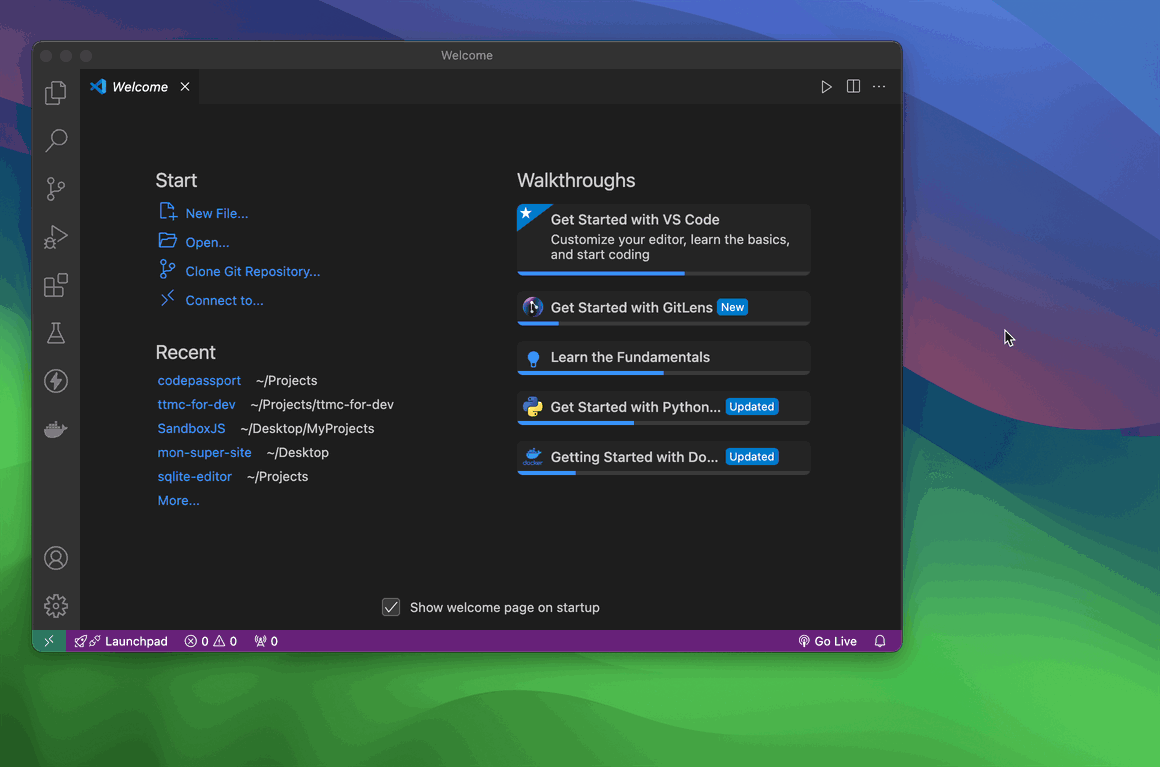Click the ~/Desktop/MyProjects path text

(x=307, y=428)
